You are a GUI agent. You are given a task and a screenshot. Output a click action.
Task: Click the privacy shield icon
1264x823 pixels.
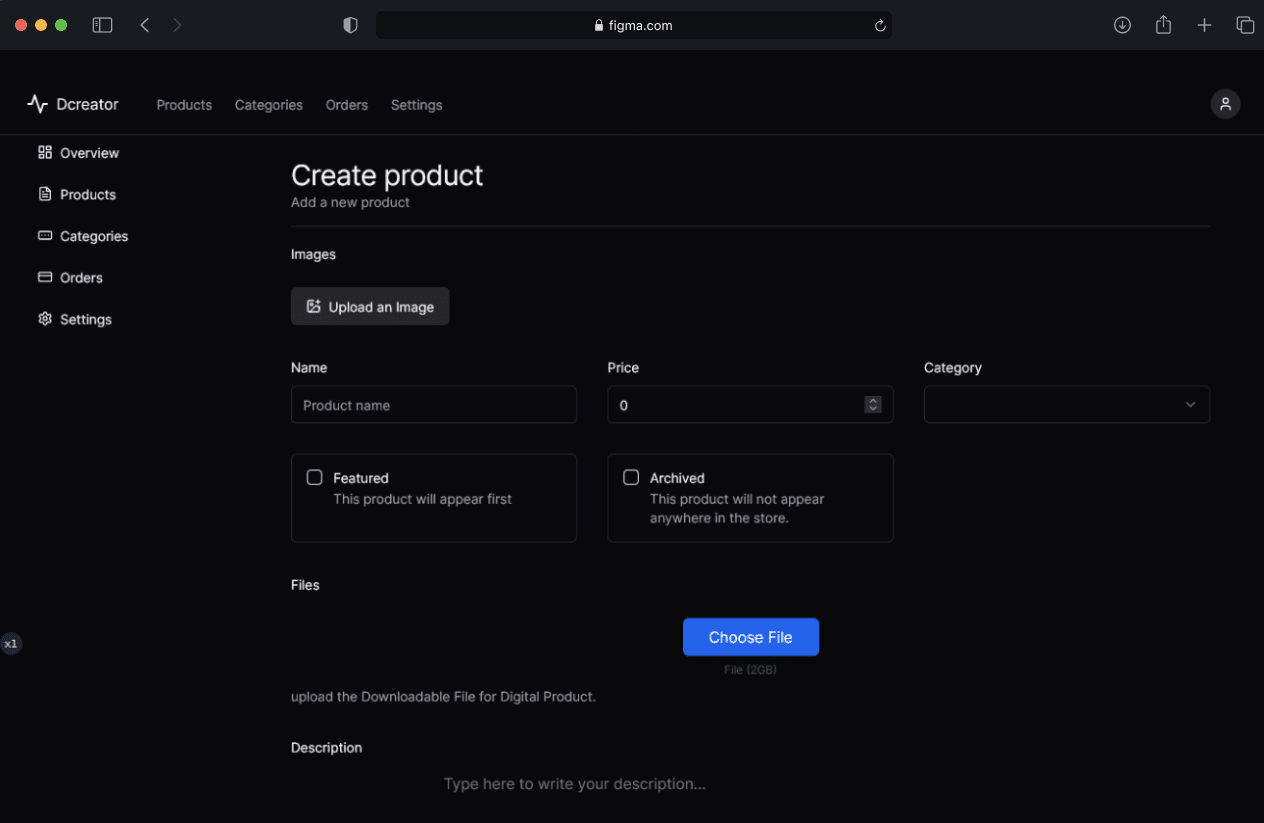350,25
